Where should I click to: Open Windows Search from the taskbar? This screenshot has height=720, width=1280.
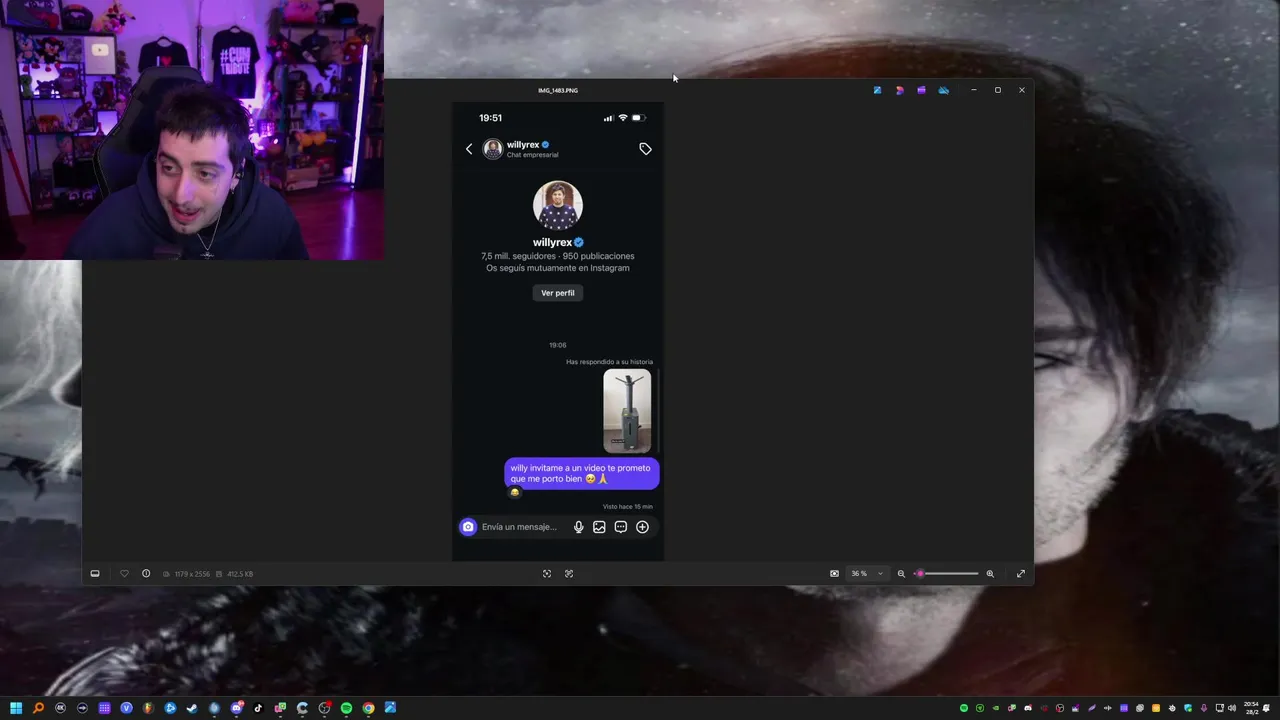pos(38,708)
